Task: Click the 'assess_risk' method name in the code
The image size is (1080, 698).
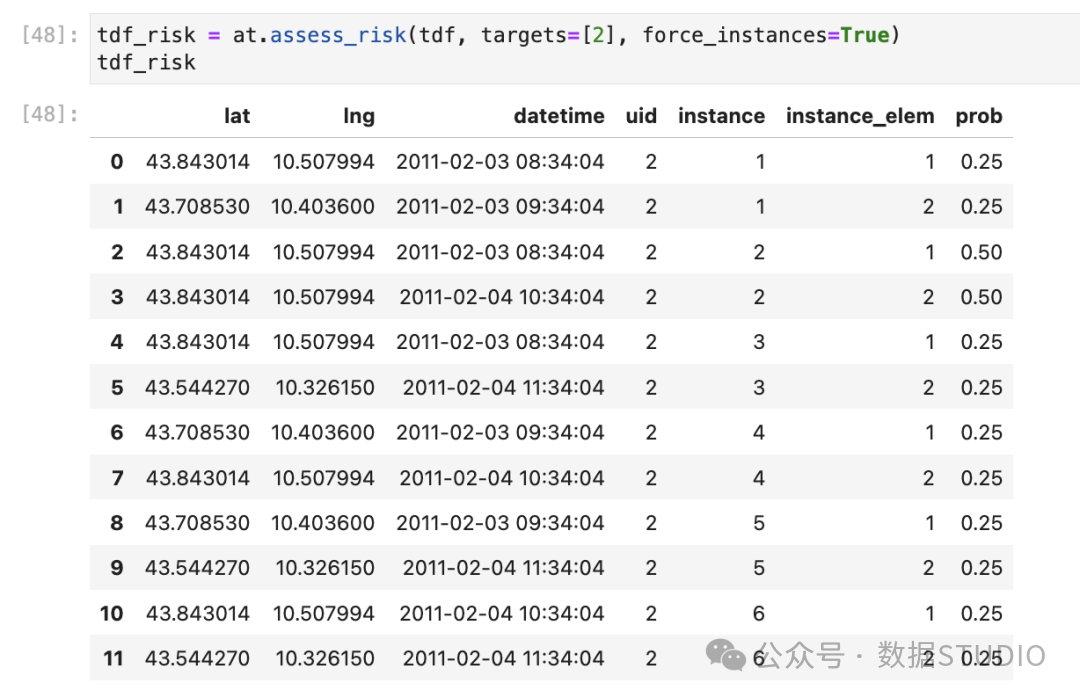Action: tap(338, 35)
